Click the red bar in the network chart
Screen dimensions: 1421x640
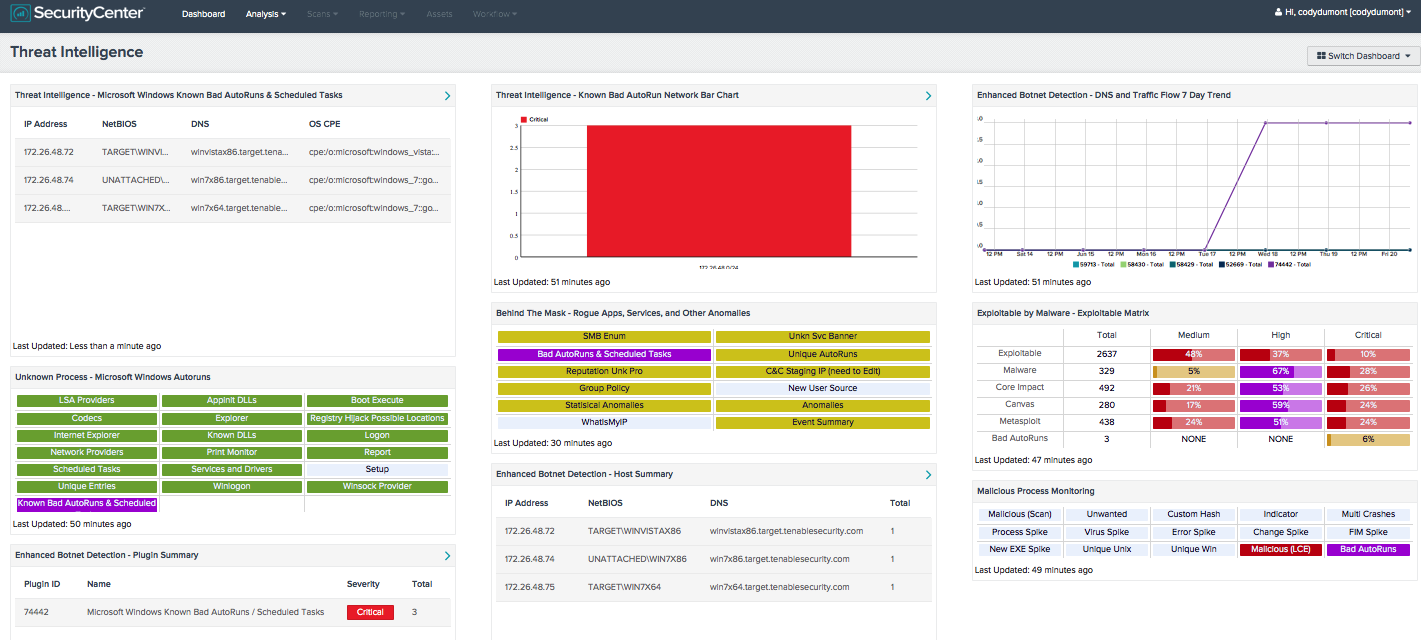(719, 192)
